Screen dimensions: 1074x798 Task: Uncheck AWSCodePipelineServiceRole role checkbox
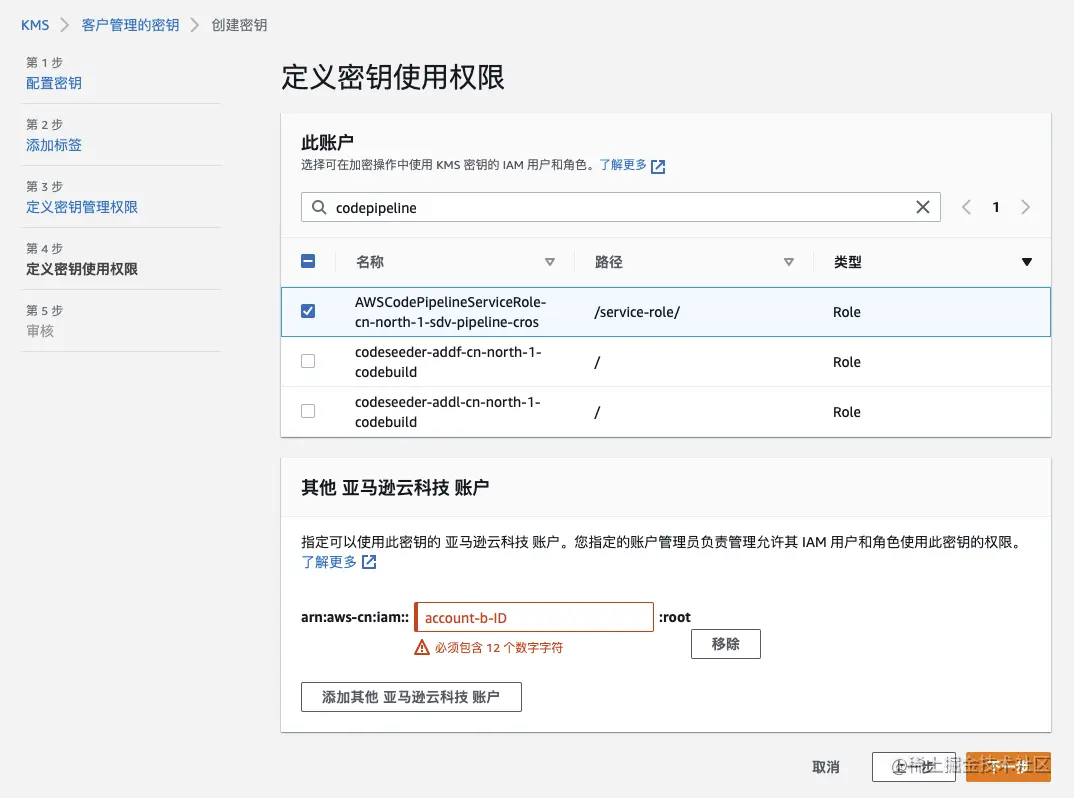[308, 311]
